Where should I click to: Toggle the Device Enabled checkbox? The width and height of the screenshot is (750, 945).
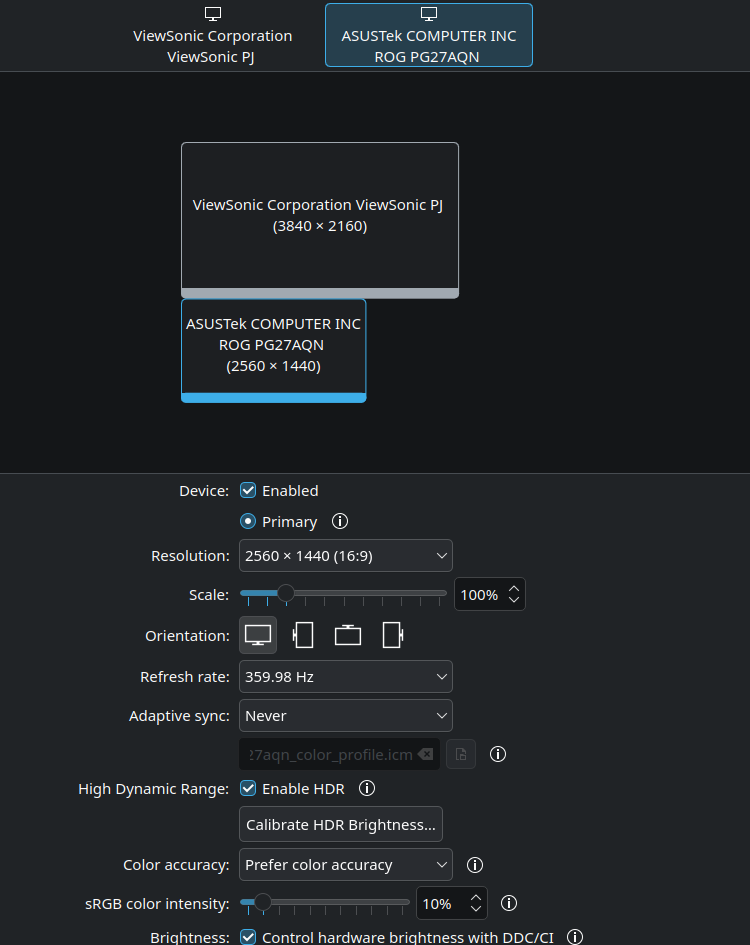(248, 491)
